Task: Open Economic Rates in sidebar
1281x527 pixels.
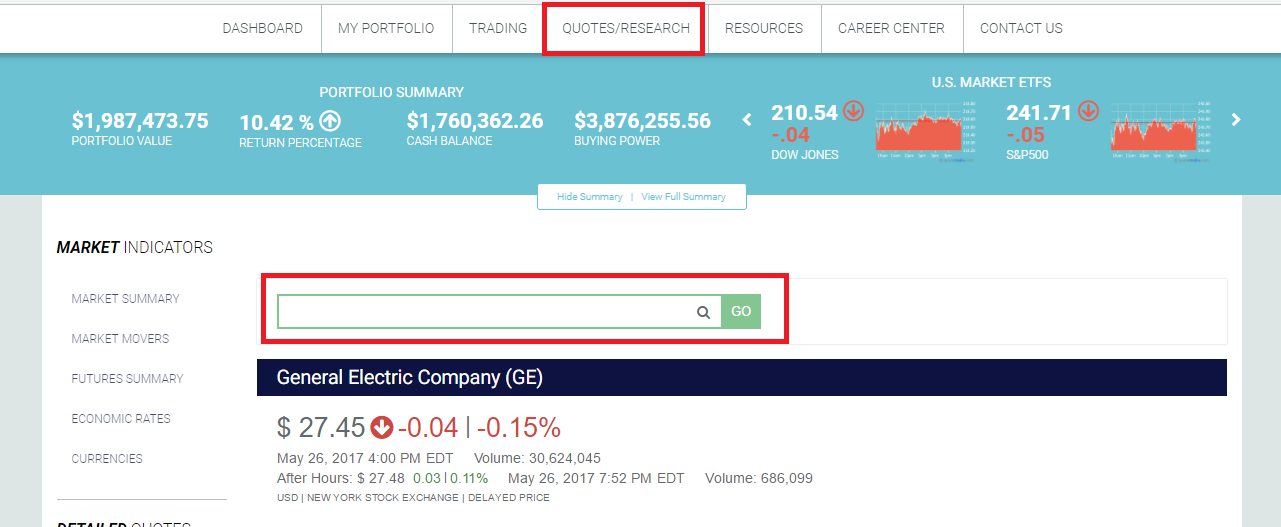Action: pos(121,419)
